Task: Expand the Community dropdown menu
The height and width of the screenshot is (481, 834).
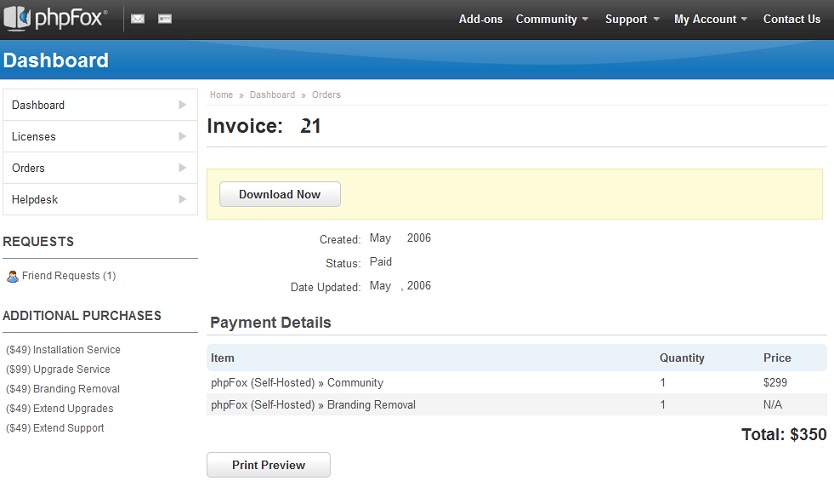Action: 552,19
